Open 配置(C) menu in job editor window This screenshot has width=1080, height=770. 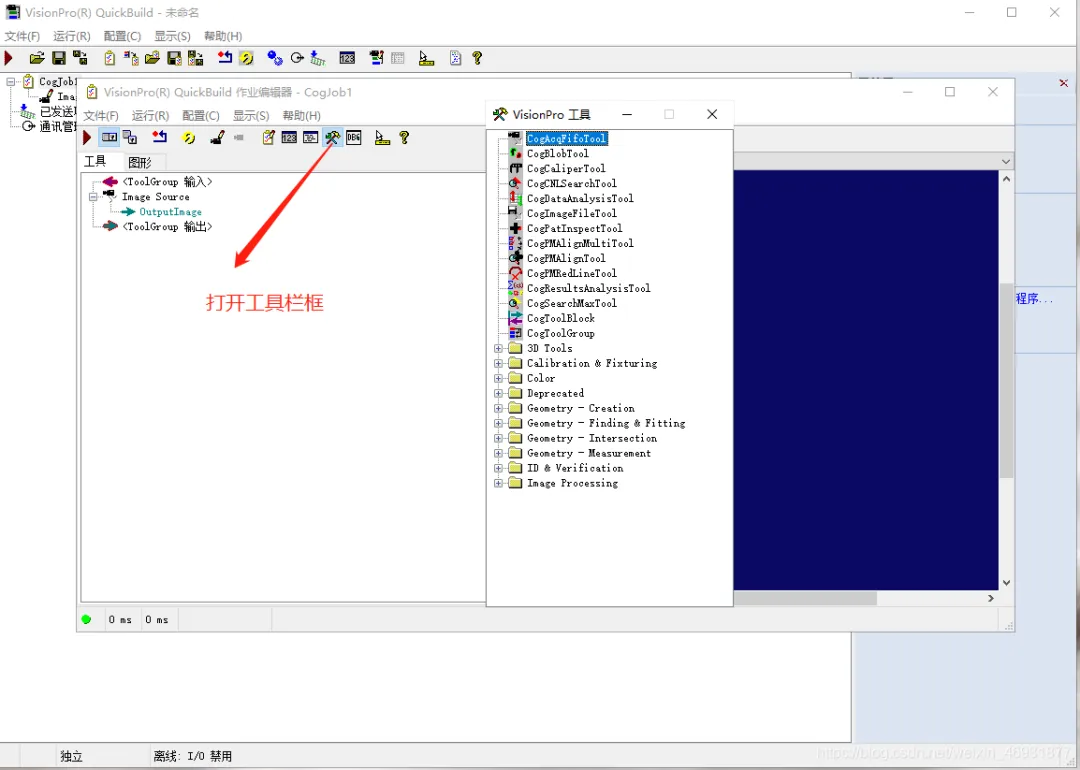200,116
